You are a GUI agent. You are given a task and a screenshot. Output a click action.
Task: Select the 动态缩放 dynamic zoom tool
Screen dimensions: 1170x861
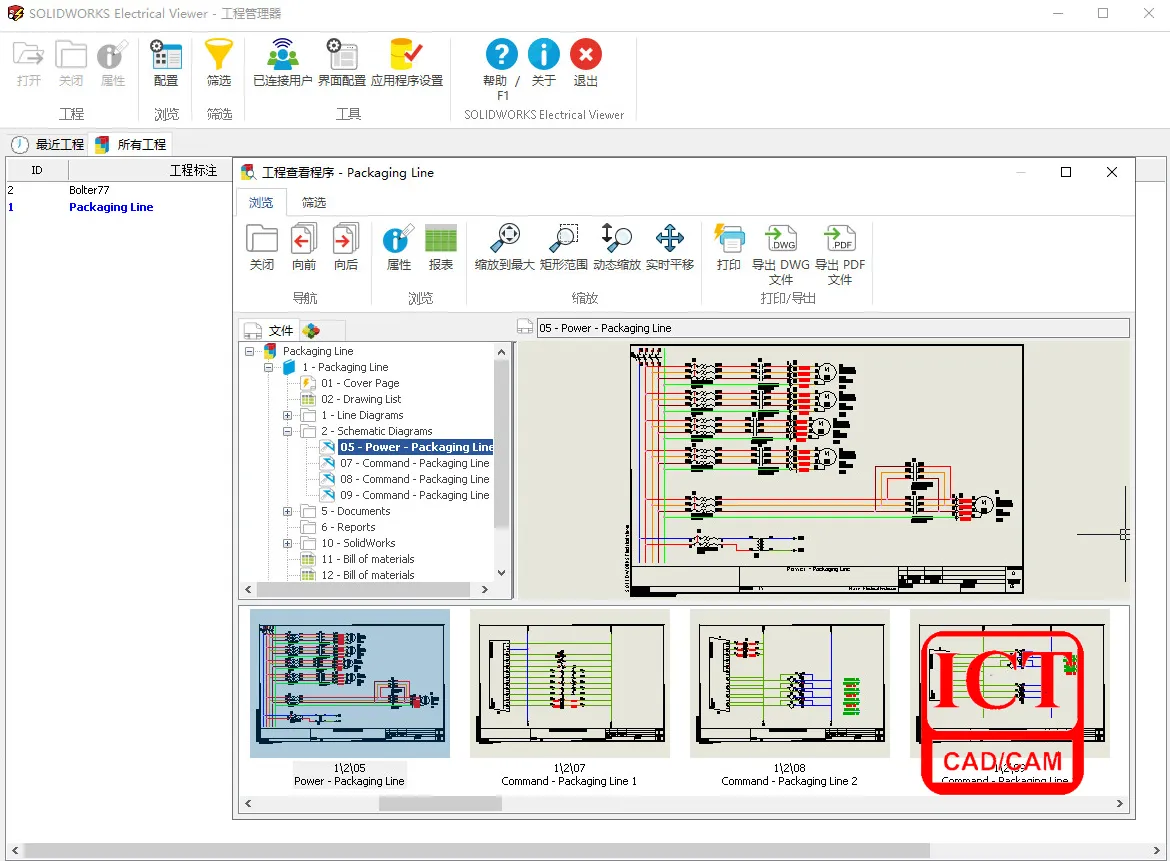point(617,248)
